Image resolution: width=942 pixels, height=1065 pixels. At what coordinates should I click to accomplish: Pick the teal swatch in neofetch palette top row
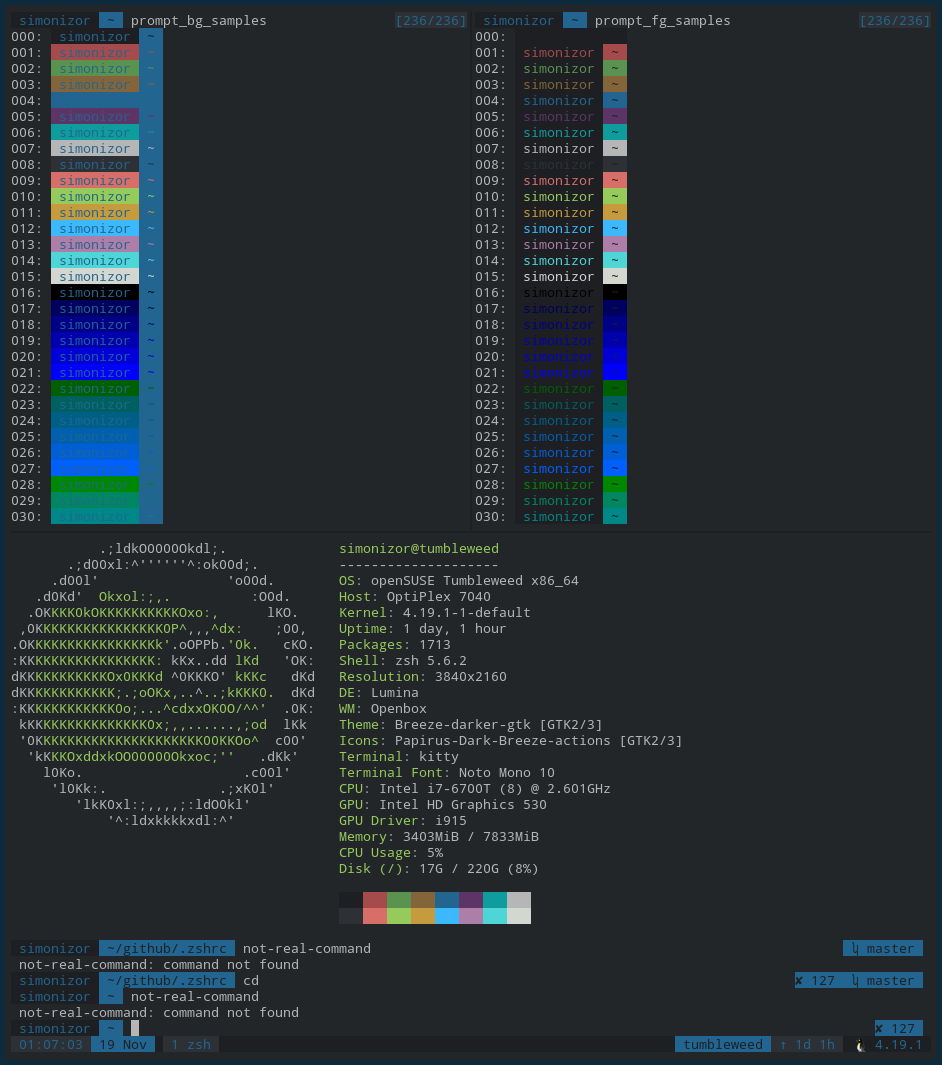[494, 900]
